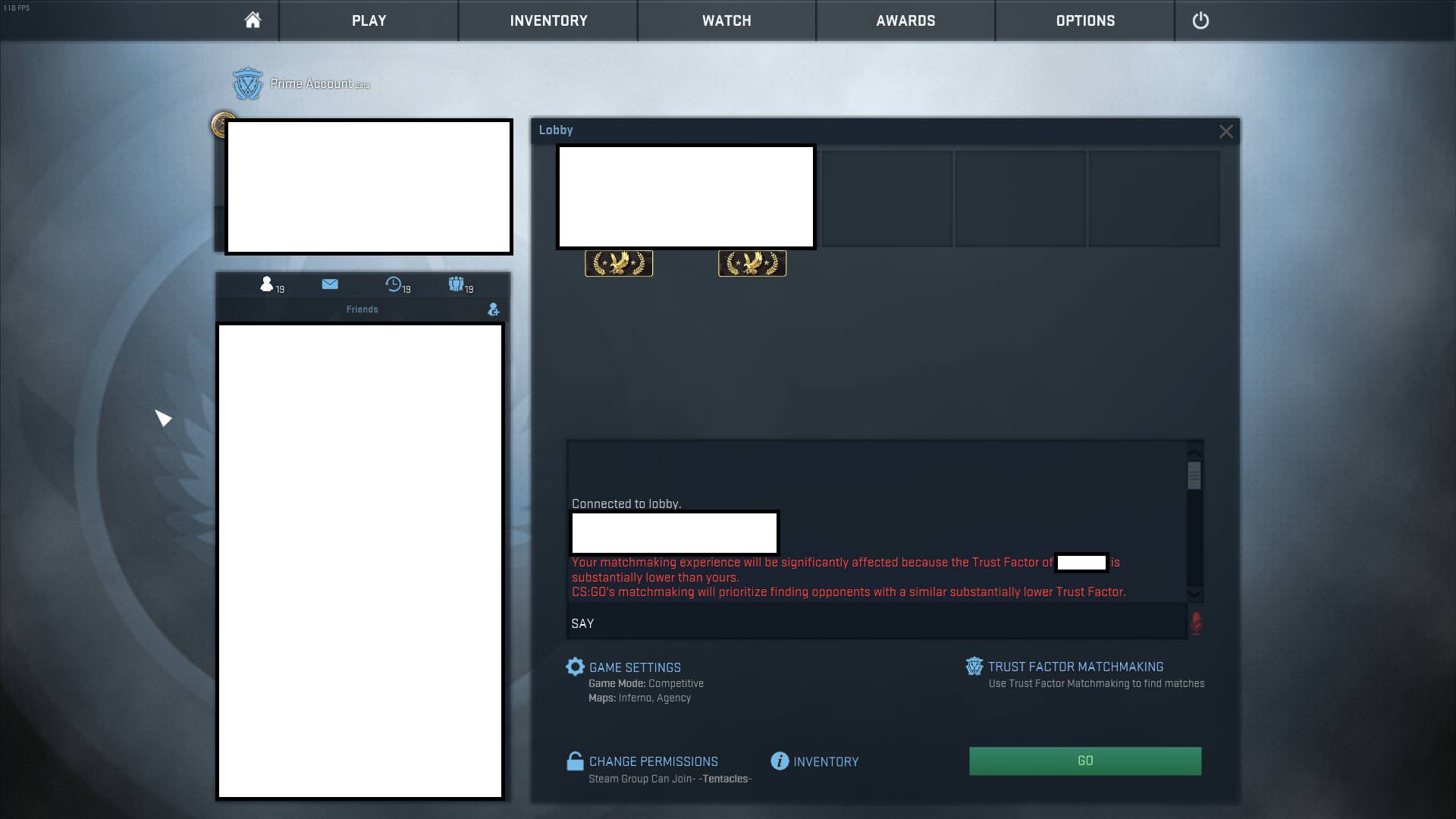Open GAME SETTINGS

635,667
